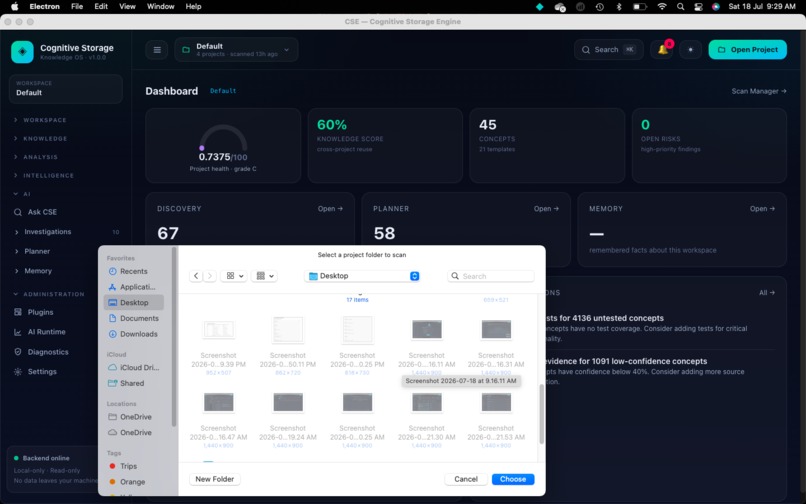The width and height of the screenshot is (806, 504).
Task: Open Control Center in menu bar
Action: pos(698,7)
